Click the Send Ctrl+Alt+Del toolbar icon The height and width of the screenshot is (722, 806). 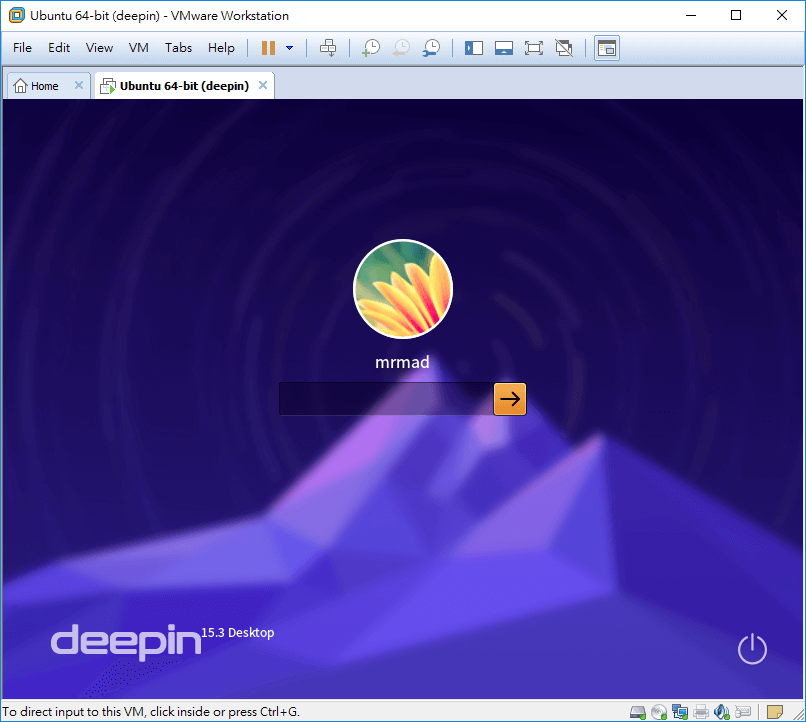click(x=328, y=48)
